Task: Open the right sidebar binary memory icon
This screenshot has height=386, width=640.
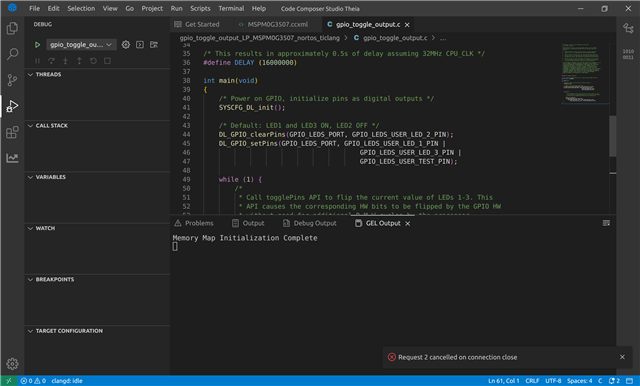Action: (x=628, y=54)
